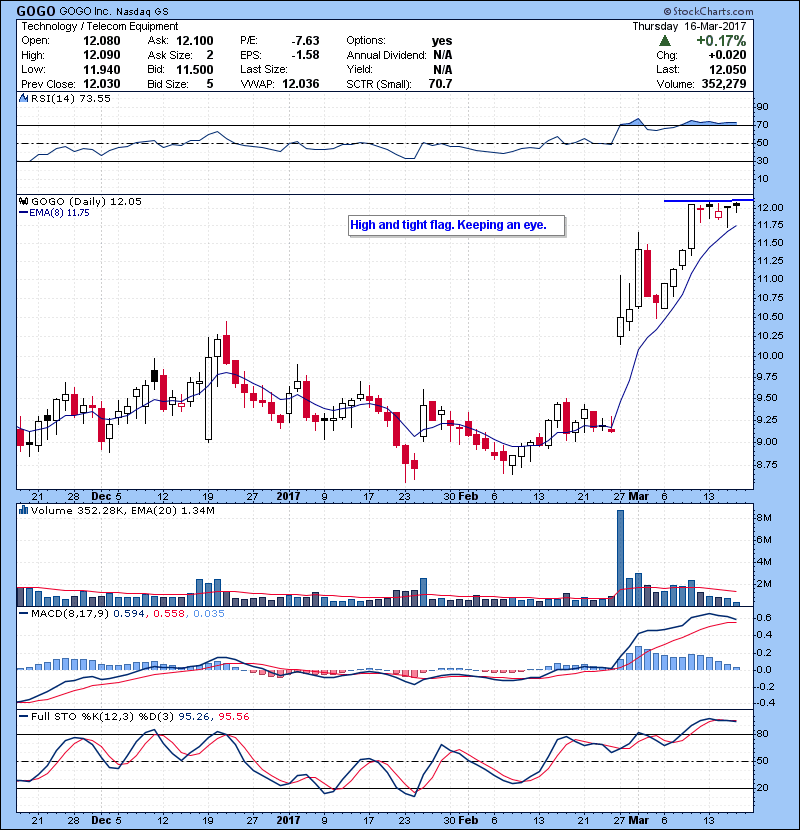Click the Options value 'yes'
The height and width of the screenshot is (830, 800).
click(442, 41)
